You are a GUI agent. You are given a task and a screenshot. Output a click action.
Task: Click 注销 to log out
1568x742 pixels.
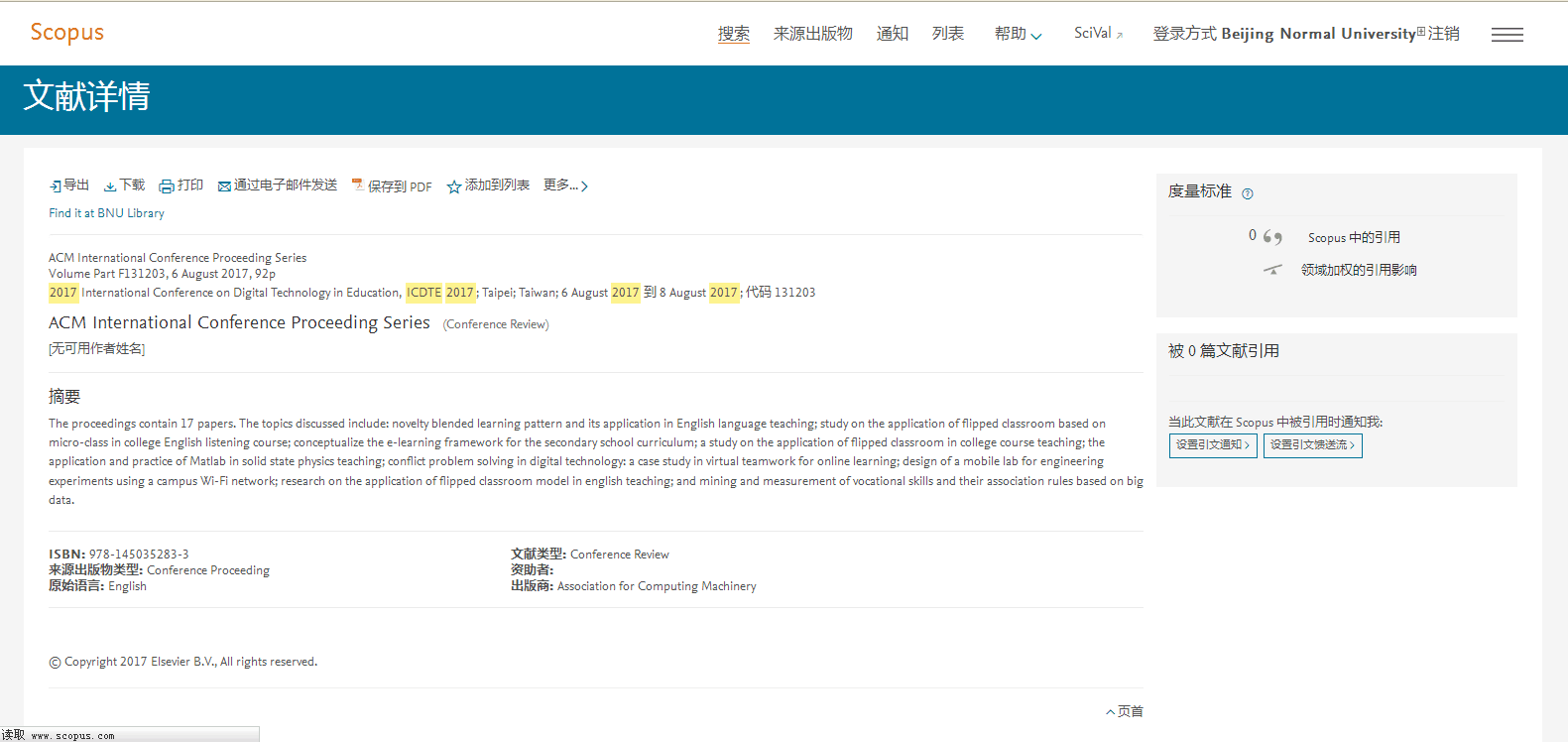click(x=1444, y=34)
